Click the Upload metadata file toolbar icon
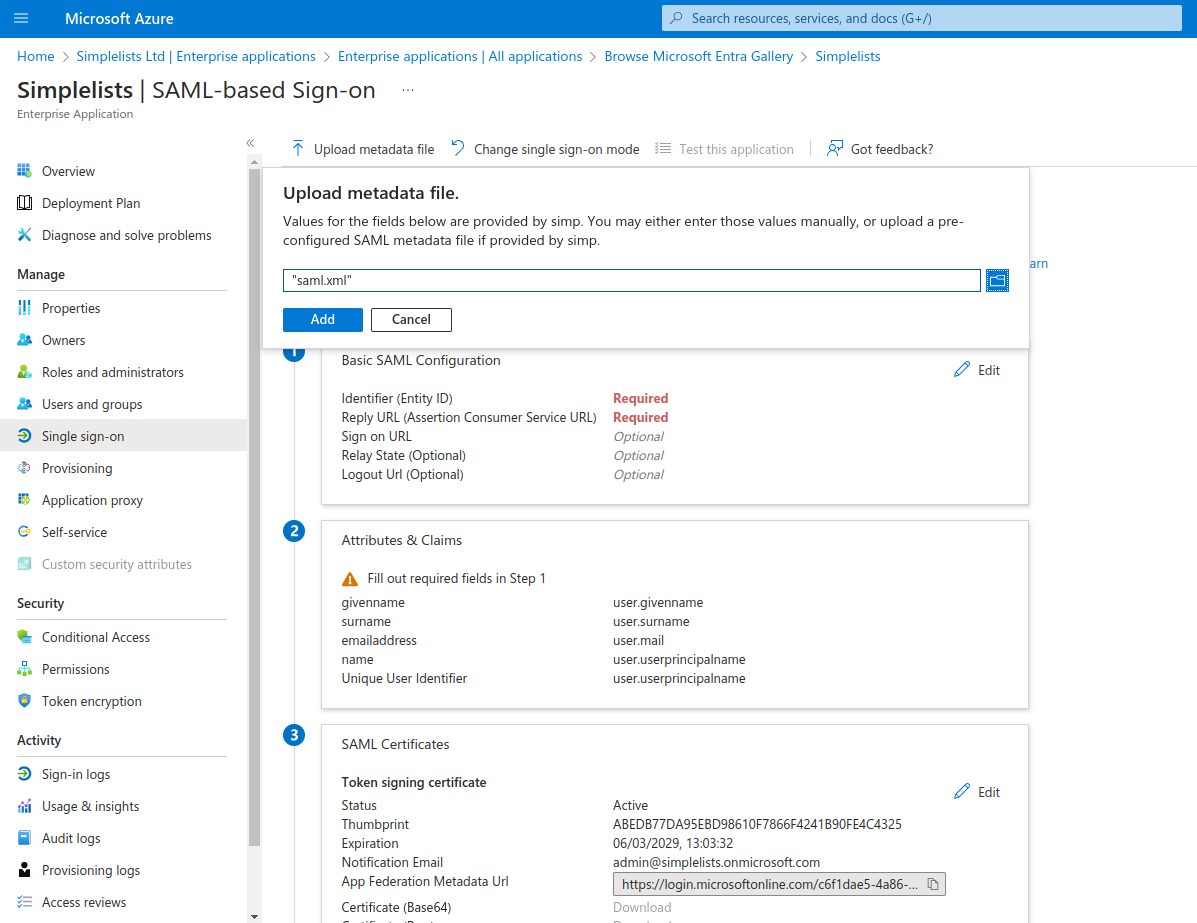Screen dimensions: 1197x923 298,149
